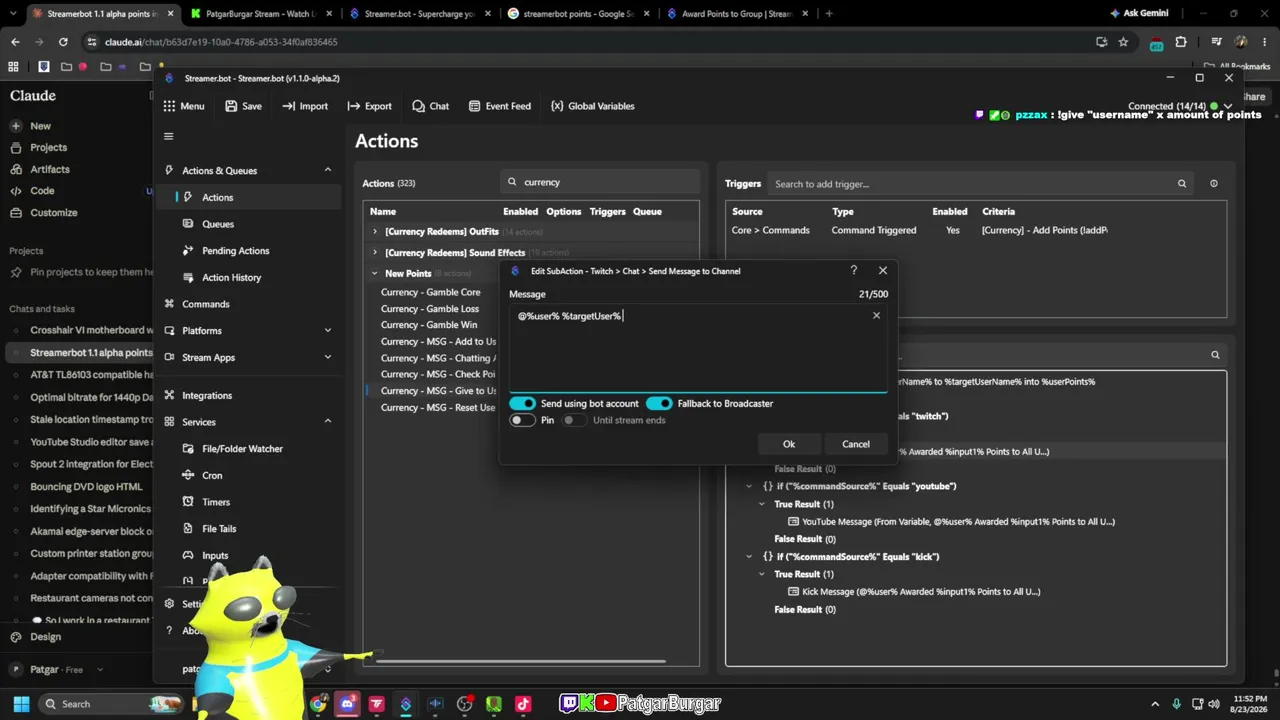This screenshot has height=720, width=1280.
Task: Click Ok in Edit SubAction dialog
Action: click(x=789, y=444)
